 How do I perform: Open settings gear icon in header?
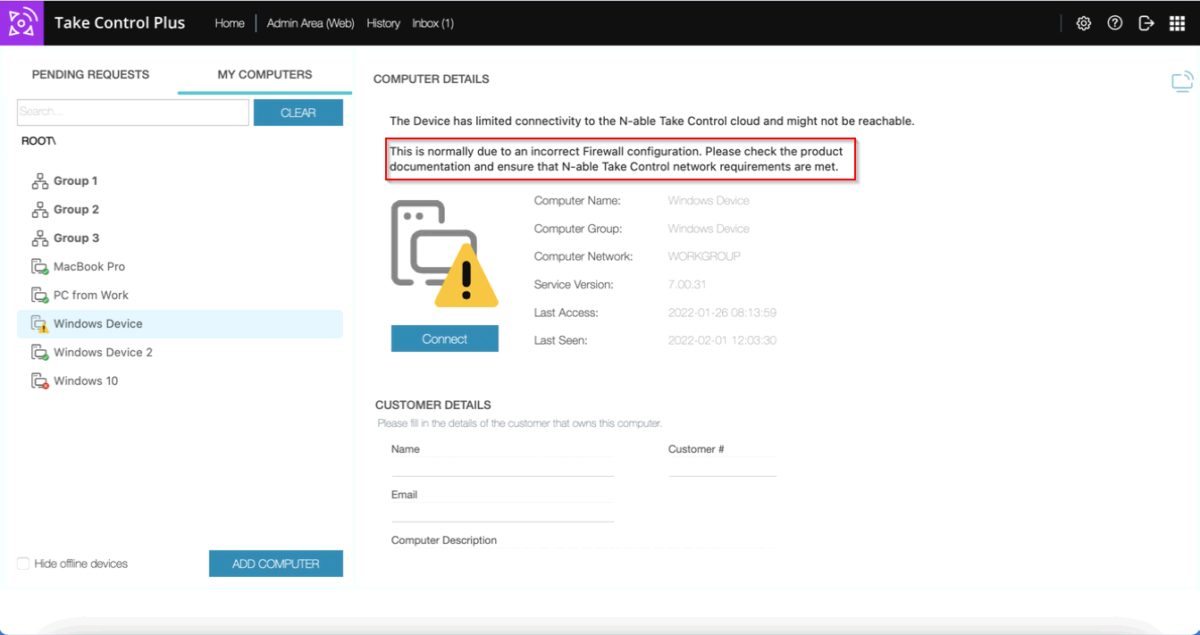click(1083, 23)
